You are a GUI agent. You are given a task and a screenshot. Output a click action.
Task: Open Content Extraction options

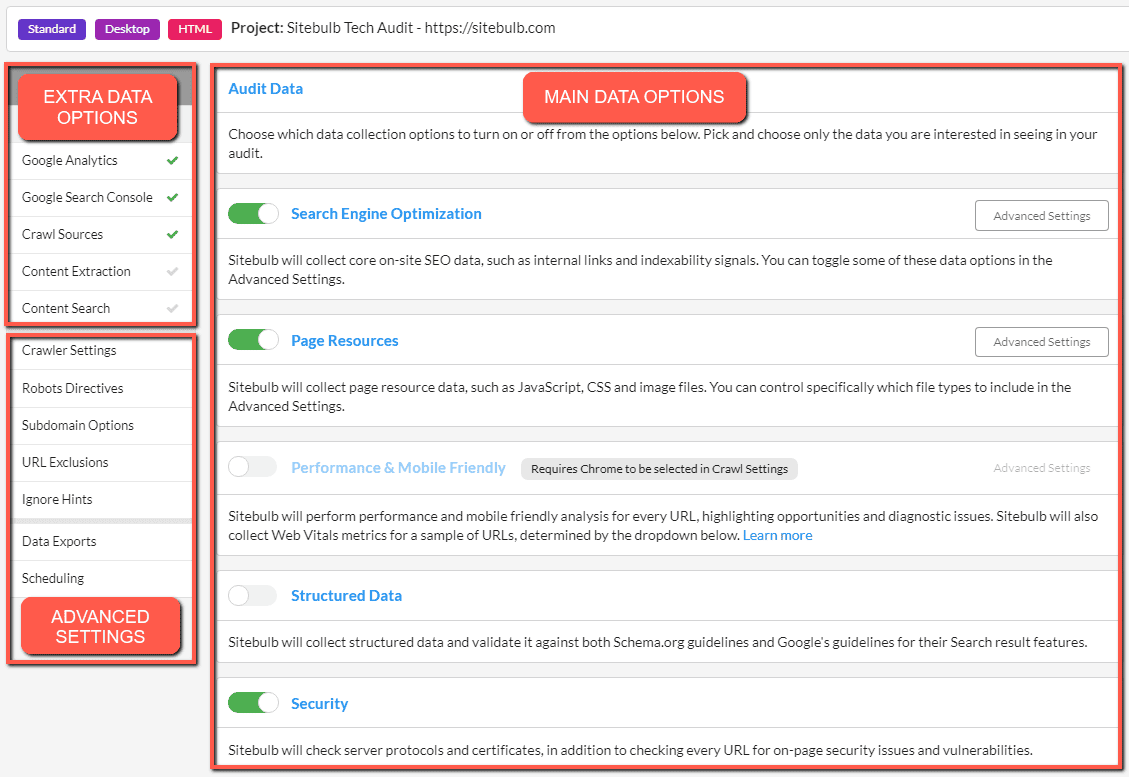102,271
